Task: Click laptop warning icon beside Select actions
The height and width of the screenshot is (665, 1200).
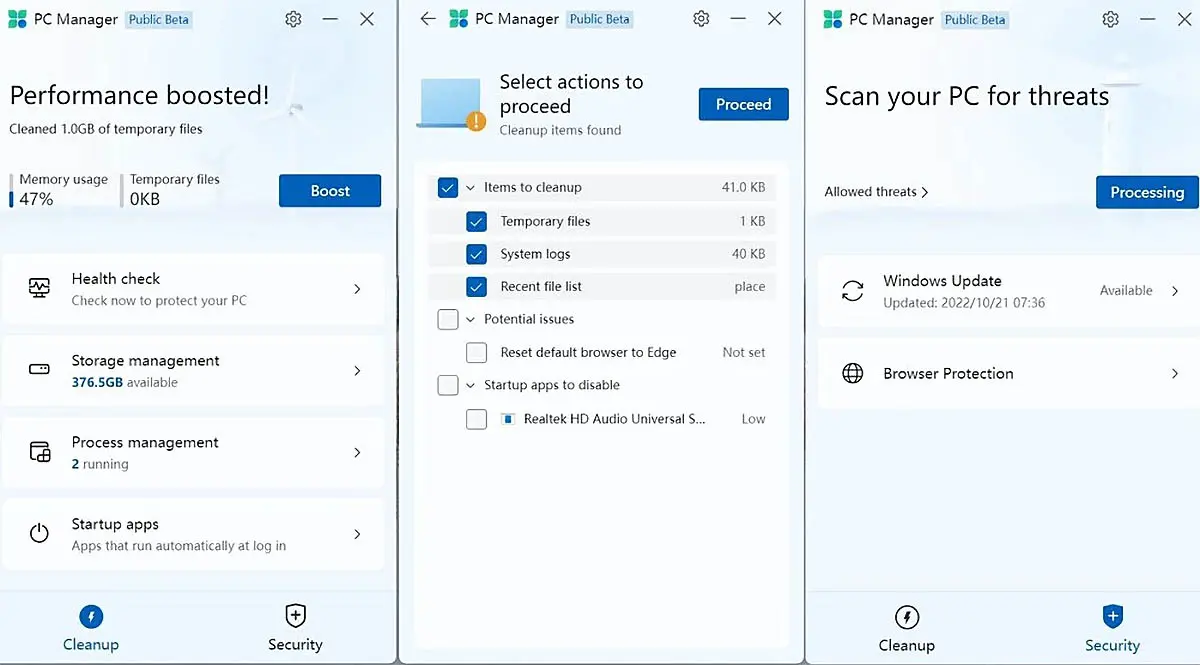Action: coord(450,104)
